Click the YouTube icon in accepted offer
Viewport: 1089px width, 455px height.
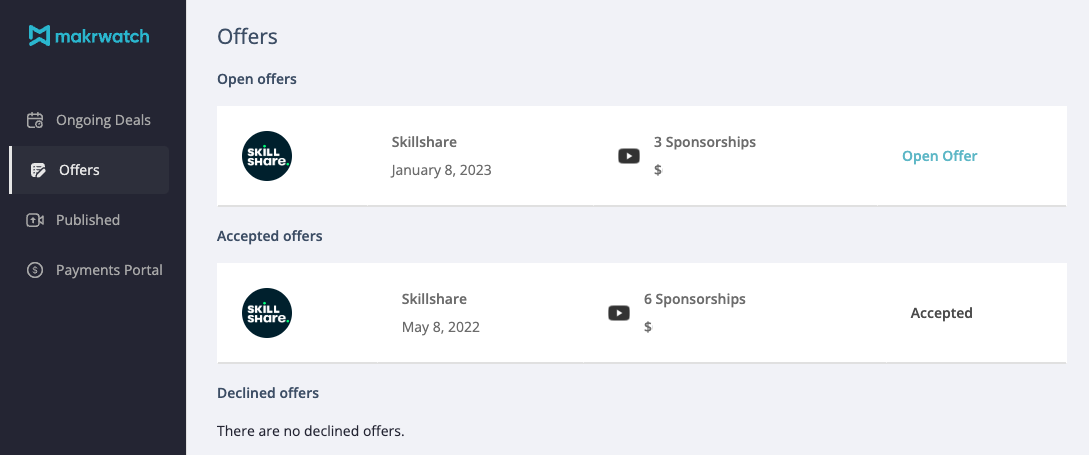coord(619,313)
